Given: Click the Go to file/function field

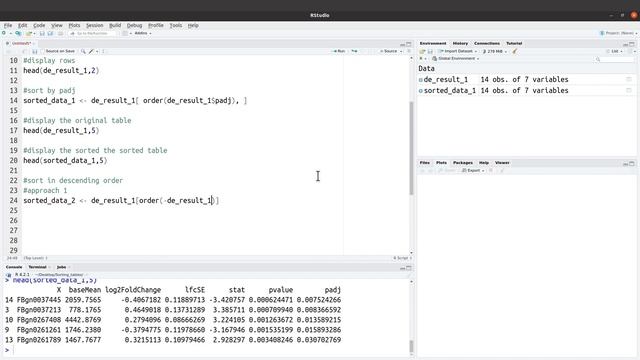Looking at the screenshot, I should [x=92, y=33].
